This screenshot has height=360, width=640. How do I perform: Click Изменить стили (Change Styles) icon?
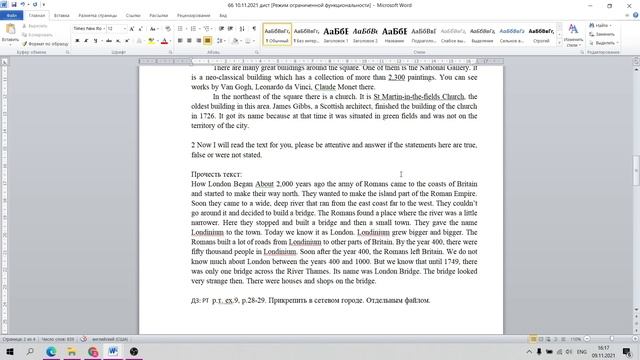pos(573,35)
